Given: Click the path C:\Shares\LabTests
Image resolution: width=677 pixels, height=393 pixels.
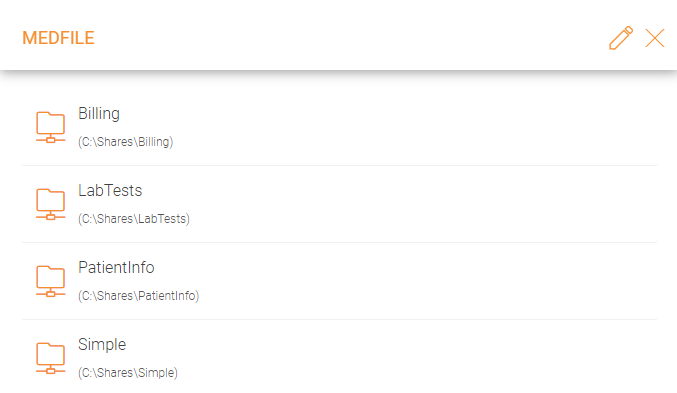Looking at the screenshot, I should (134, 219).
